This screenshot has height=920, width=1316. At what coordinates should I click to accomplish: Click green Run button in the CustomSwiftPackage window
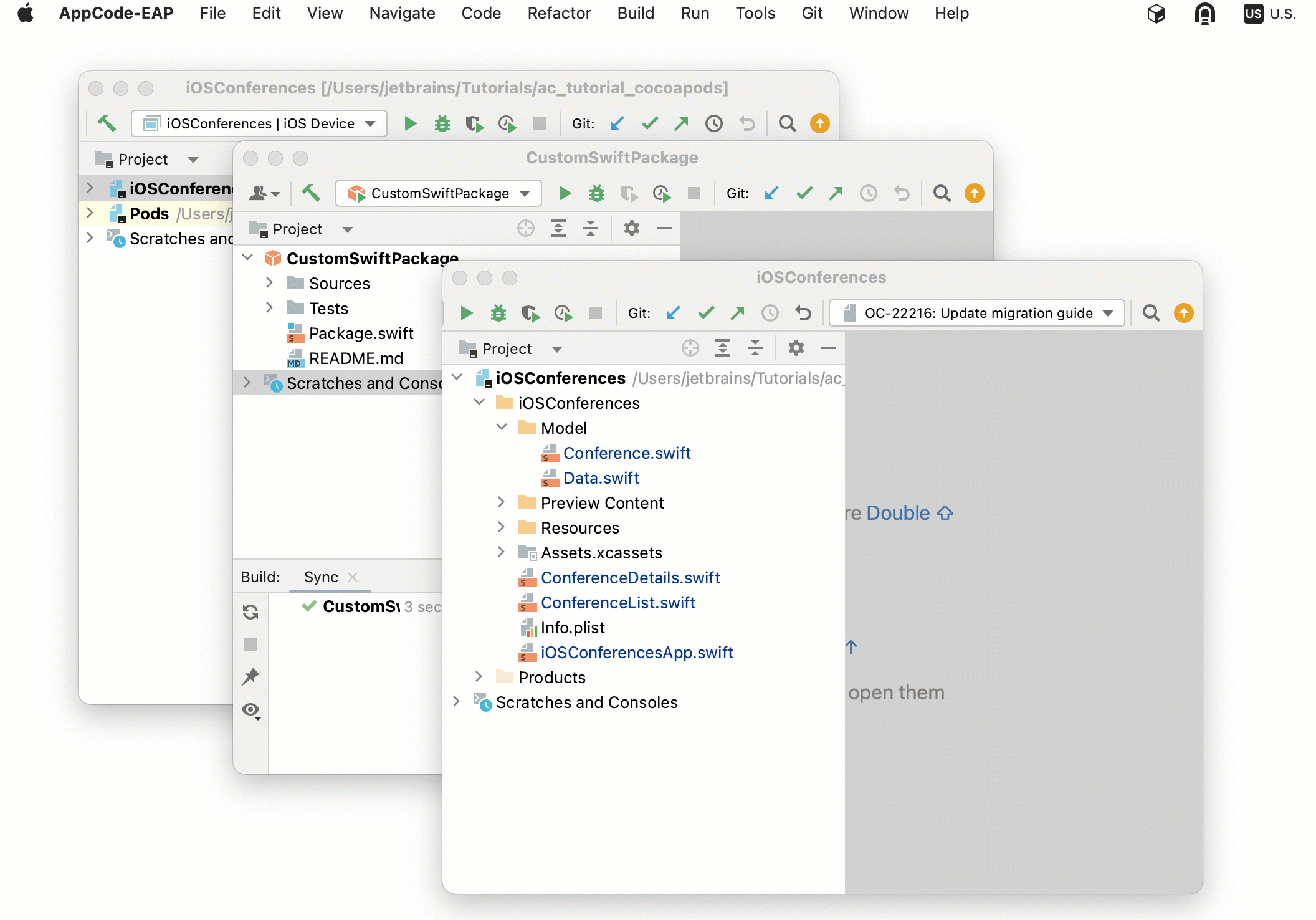tap(565, 193)
